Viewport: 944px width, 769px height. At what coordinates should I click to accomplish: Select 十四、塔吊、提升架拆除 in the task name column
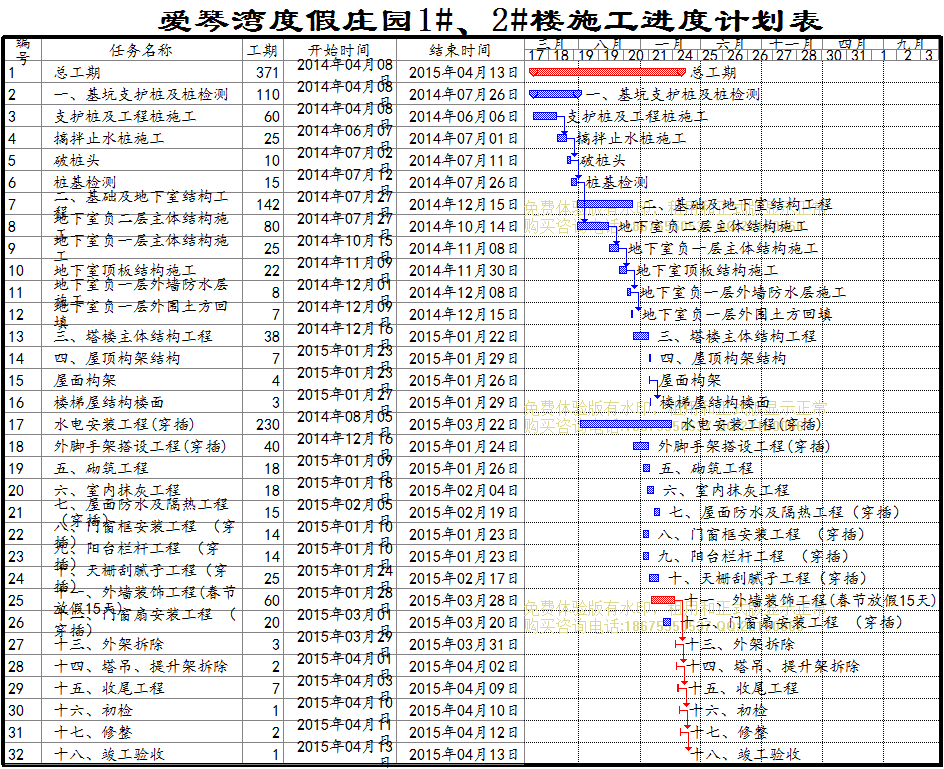pos(141,667)
